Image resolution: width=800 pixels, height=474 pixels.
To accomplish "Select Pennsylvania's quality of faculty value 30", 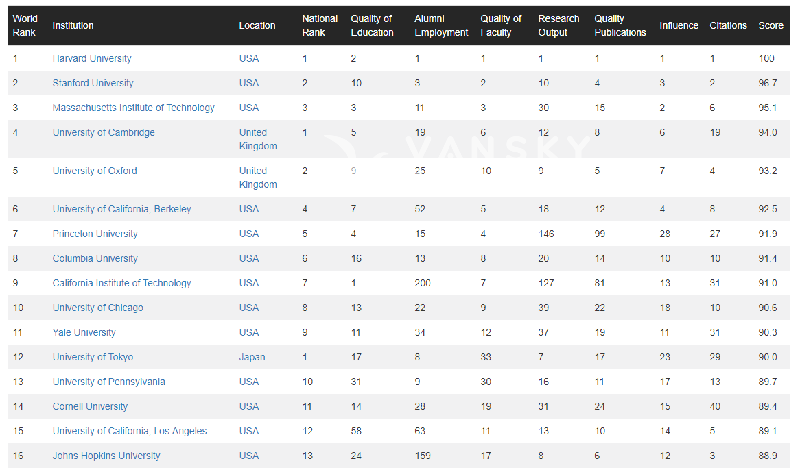I will point(486,382).
